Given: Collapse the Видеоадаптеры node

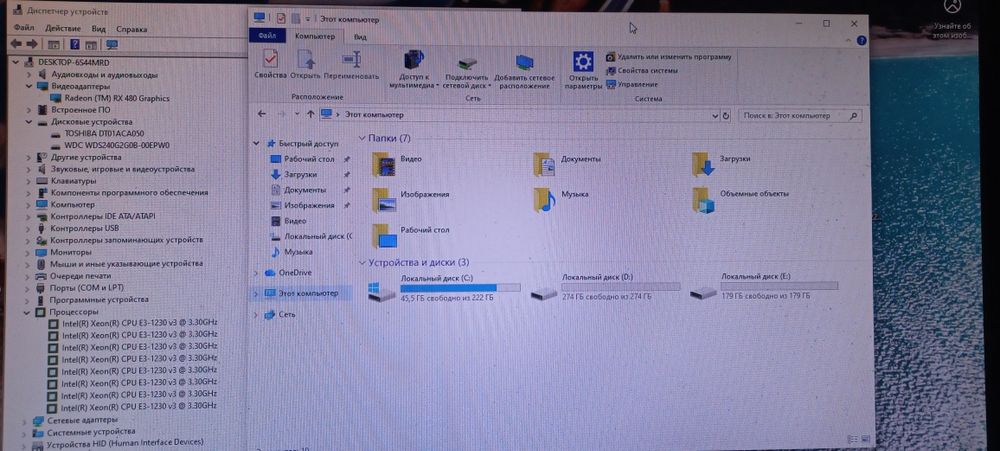Looking at the screenshot, I should coord(29,86).
